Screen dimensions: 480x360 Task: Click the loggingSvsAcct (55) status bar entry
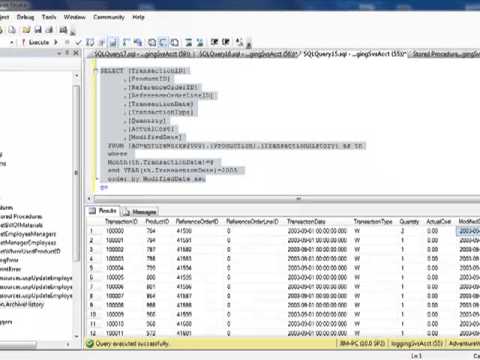[417, 343]
